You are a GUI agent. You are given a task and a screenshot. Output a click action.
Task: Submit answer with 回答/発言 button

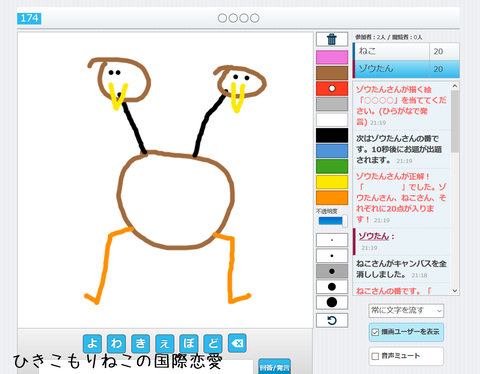274,367
